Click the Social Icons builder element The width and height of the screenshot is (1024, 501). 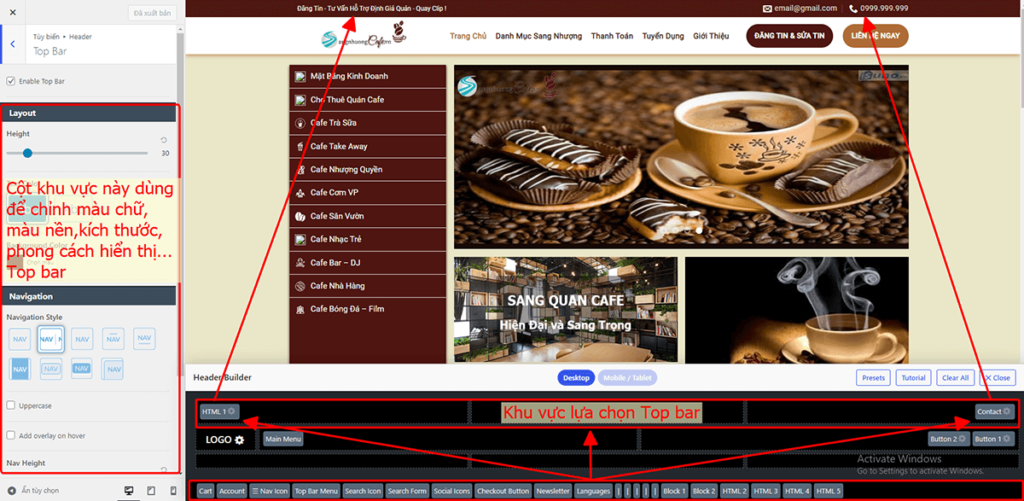(x=452, y=491)
